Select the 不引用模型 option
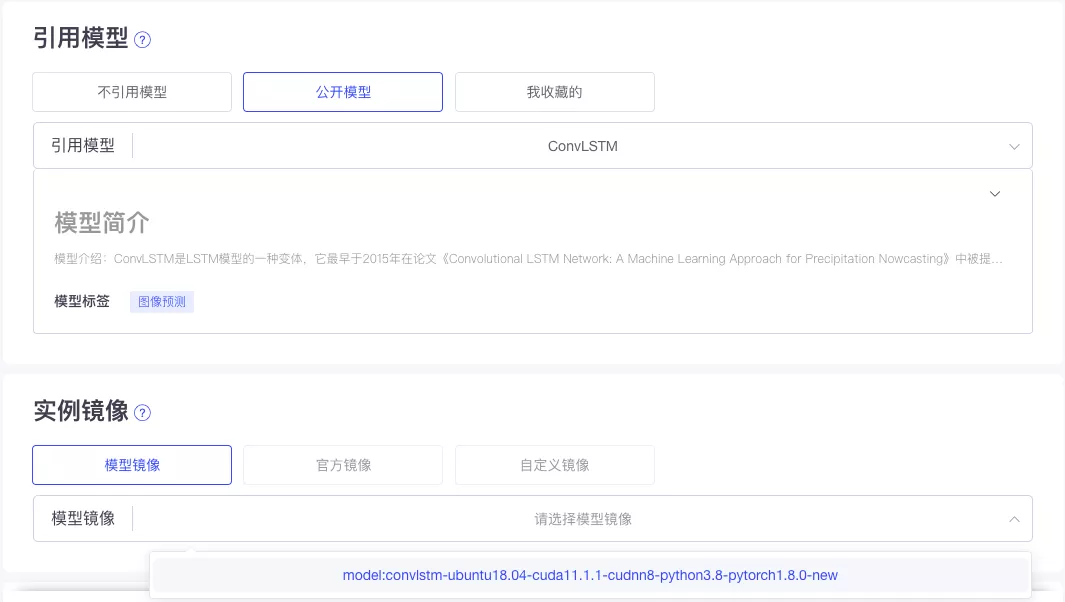The image size is (1065, 602). pyautogui.click(x=131, y=91)
